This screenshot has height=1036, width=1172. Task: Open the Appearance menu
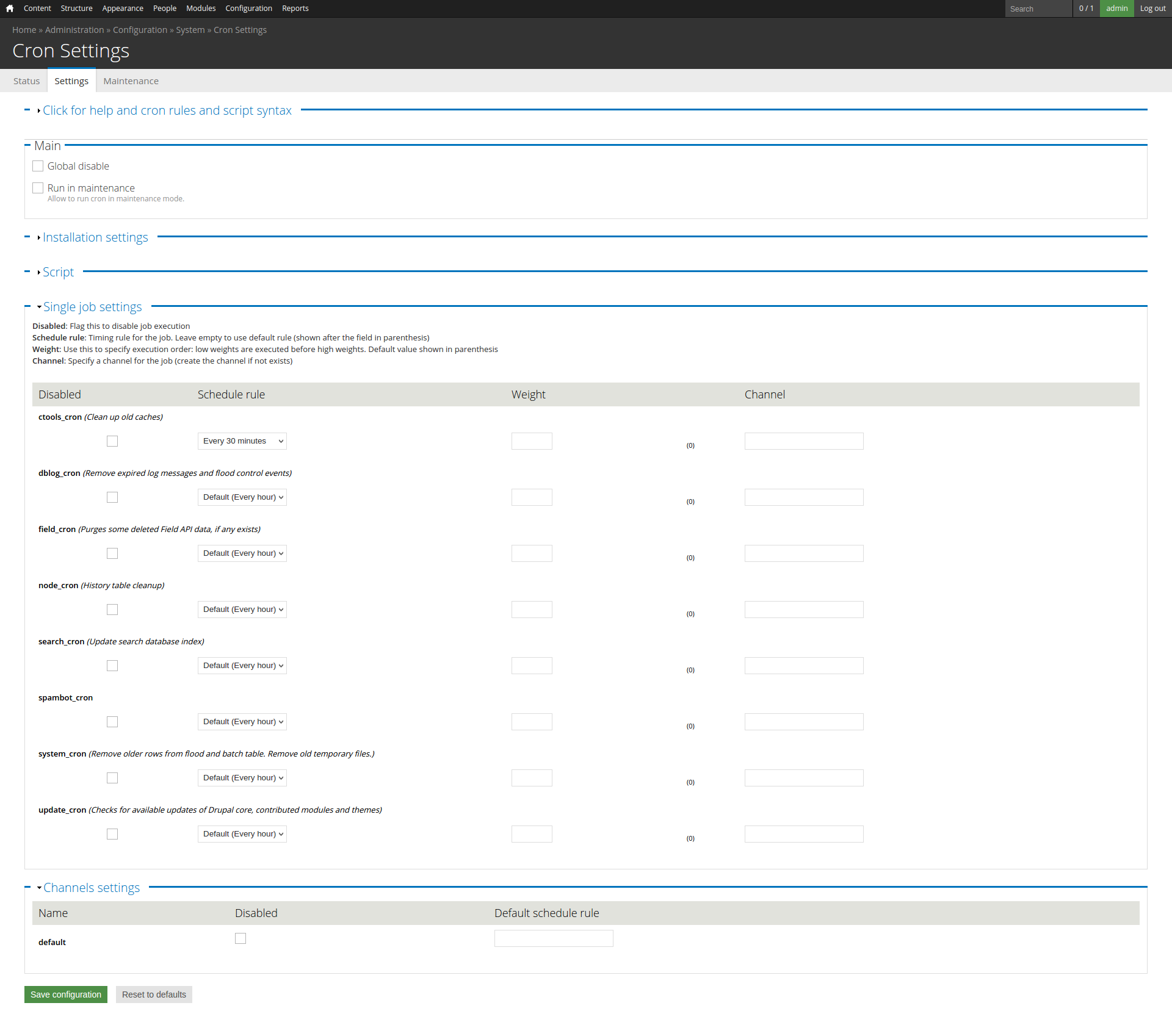(x=123, y=9)
